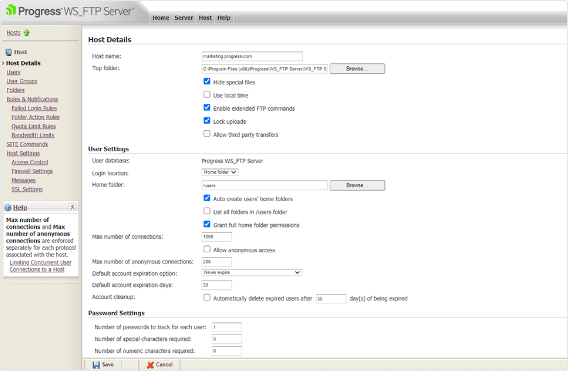Enable Allow third party transfers checkbox
Screen dimensions: 569x371
[x=207, y=134]
